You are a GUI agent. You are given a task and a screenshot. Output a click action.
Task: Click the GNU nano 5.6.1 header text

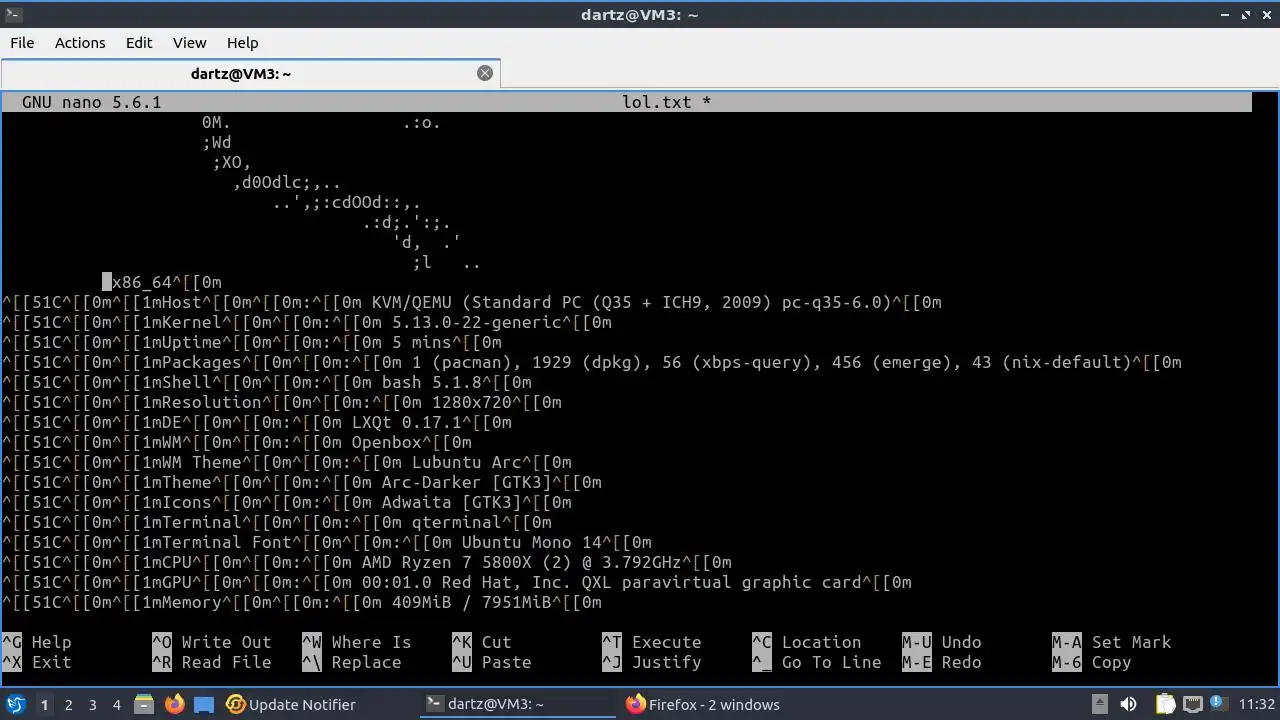pos(91,102)
